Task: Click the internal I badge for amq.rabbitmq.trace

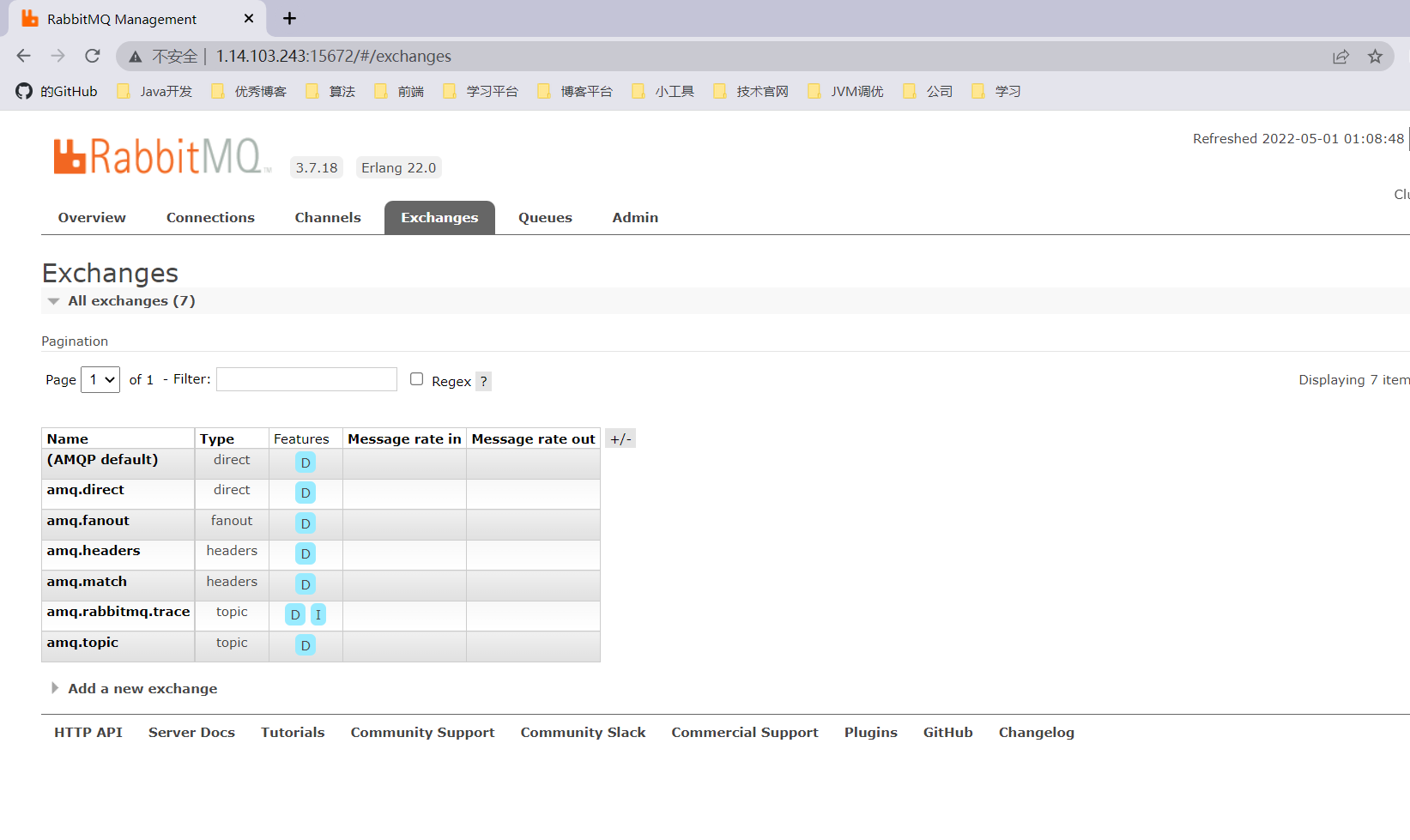Action: pos(318,614)
